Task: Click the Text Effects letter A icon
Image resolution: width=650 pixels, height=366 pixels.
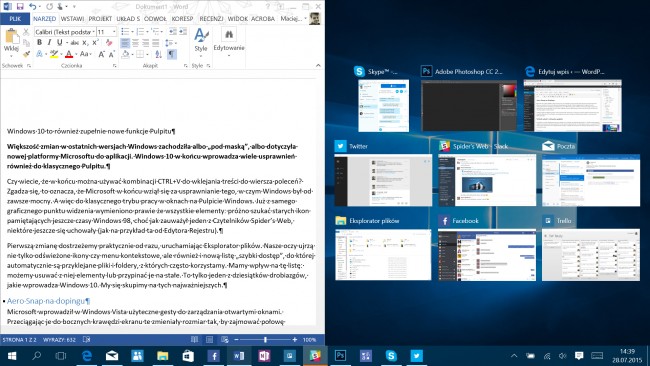Action: (x=39, y=54)
